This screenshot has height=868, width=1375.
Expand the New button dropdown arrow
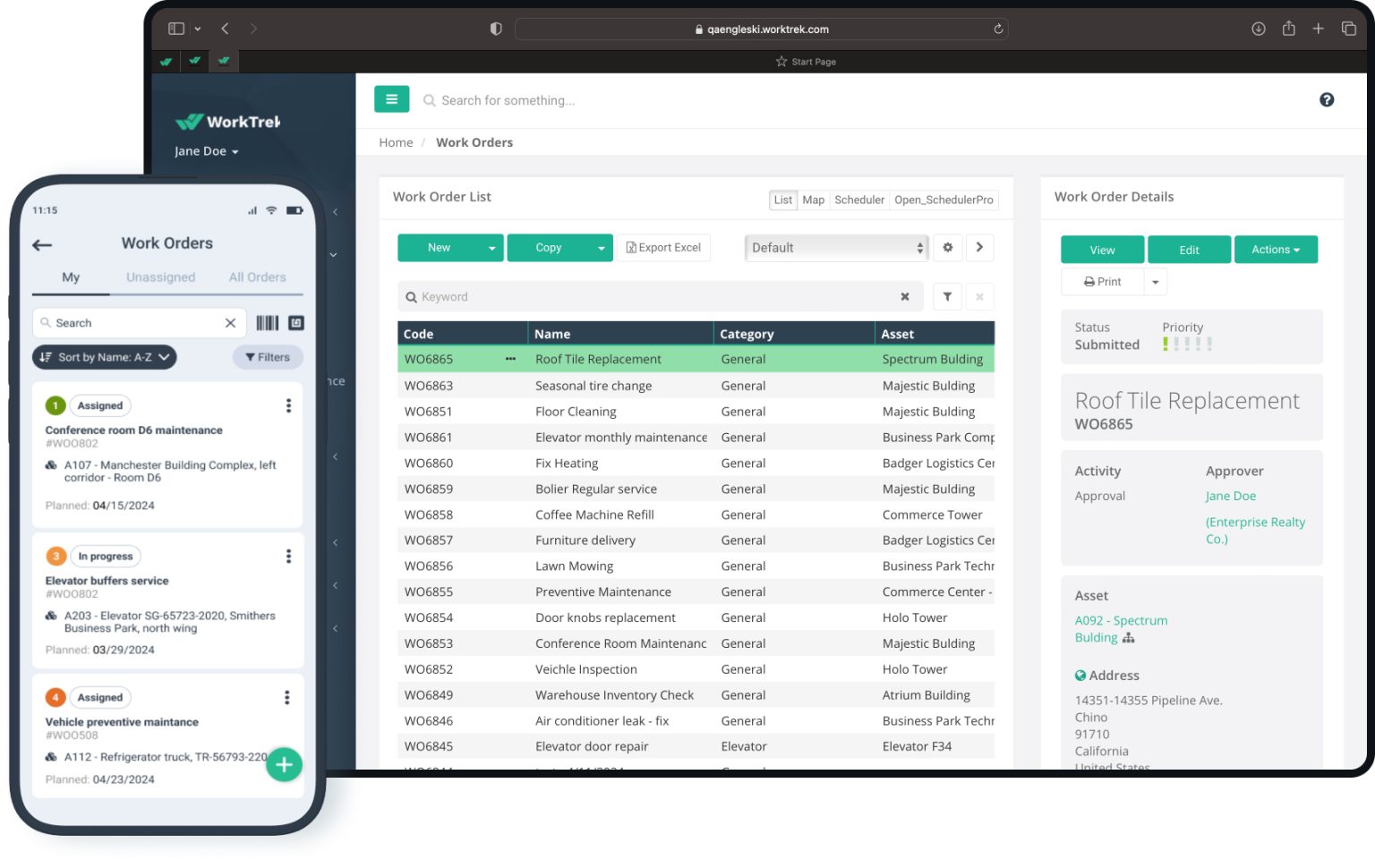[490, 247]
